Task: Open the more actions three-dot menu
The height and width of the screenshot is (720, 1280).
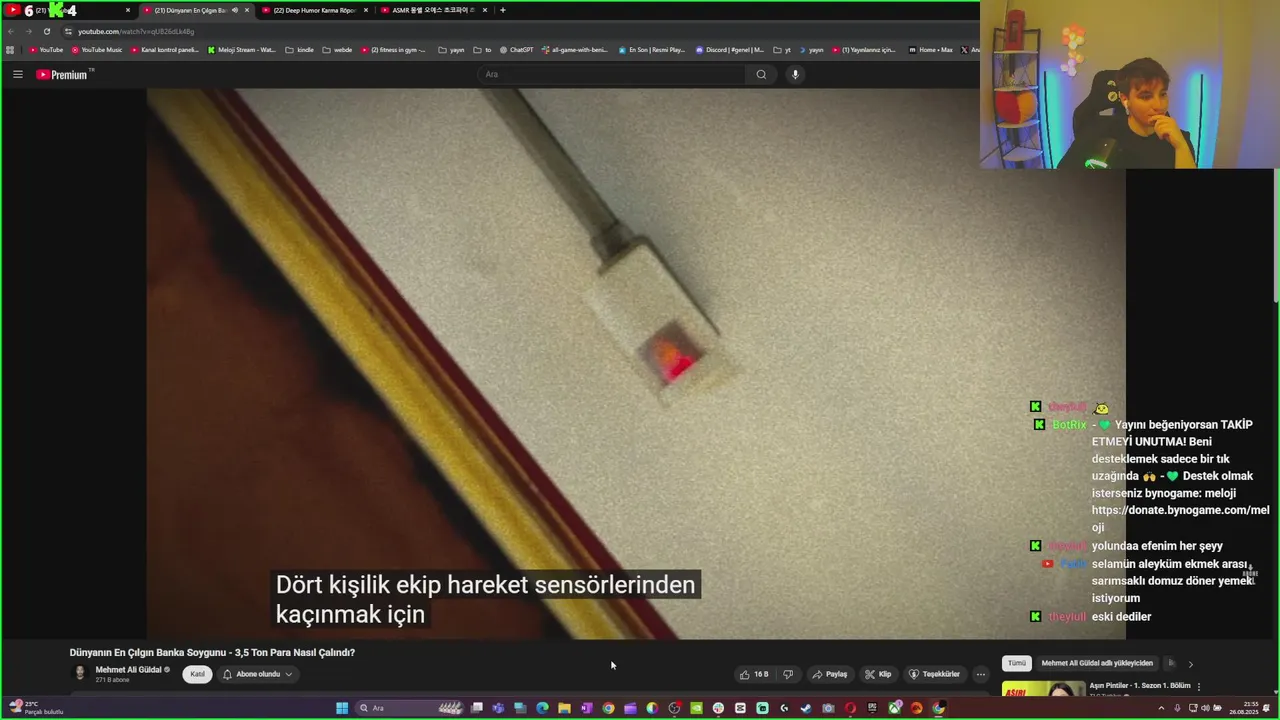Action: click(980, 674)
